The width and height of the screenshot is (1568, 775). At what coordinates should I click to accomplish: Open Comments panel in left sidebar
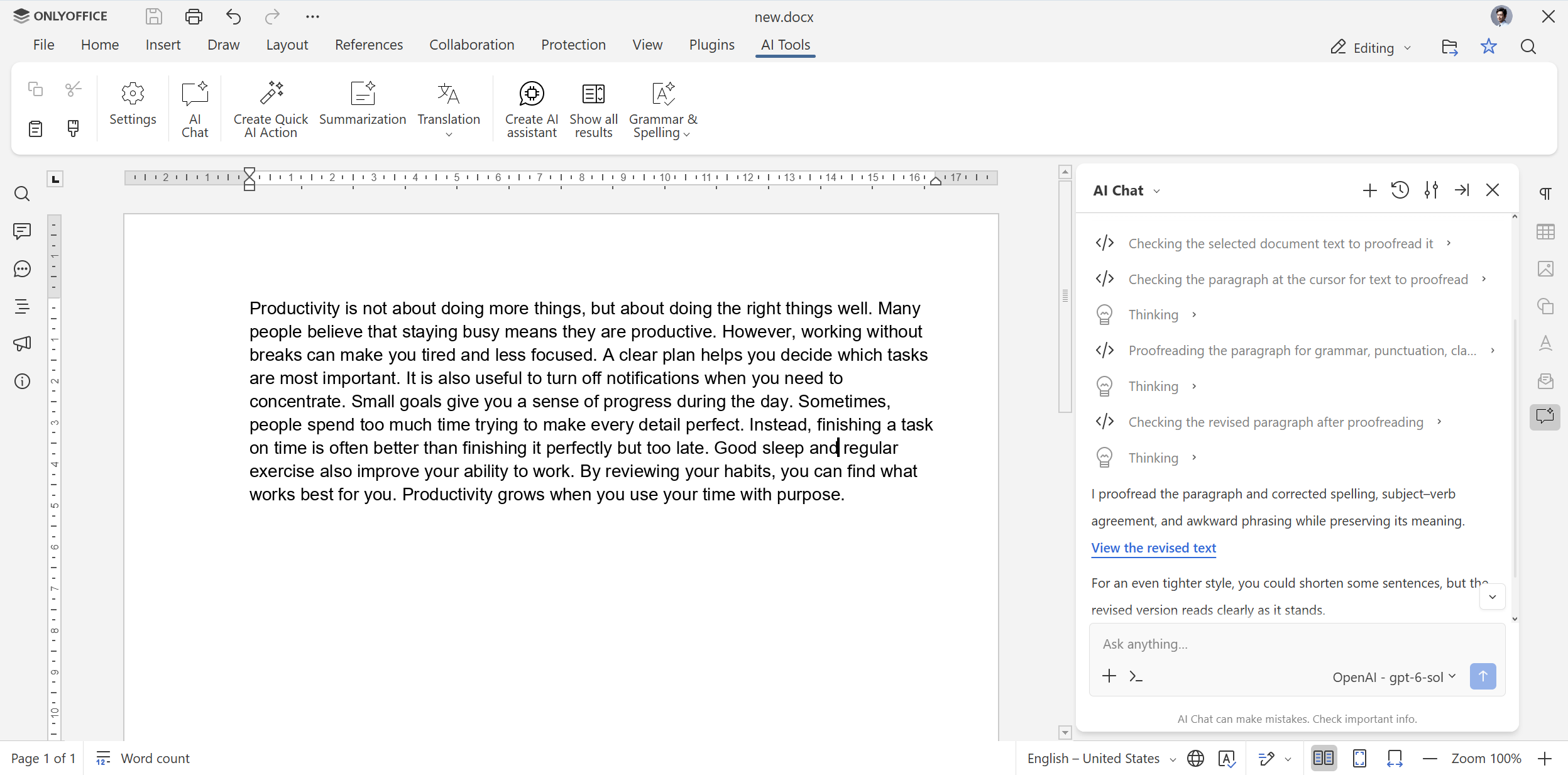pos(22,231)
